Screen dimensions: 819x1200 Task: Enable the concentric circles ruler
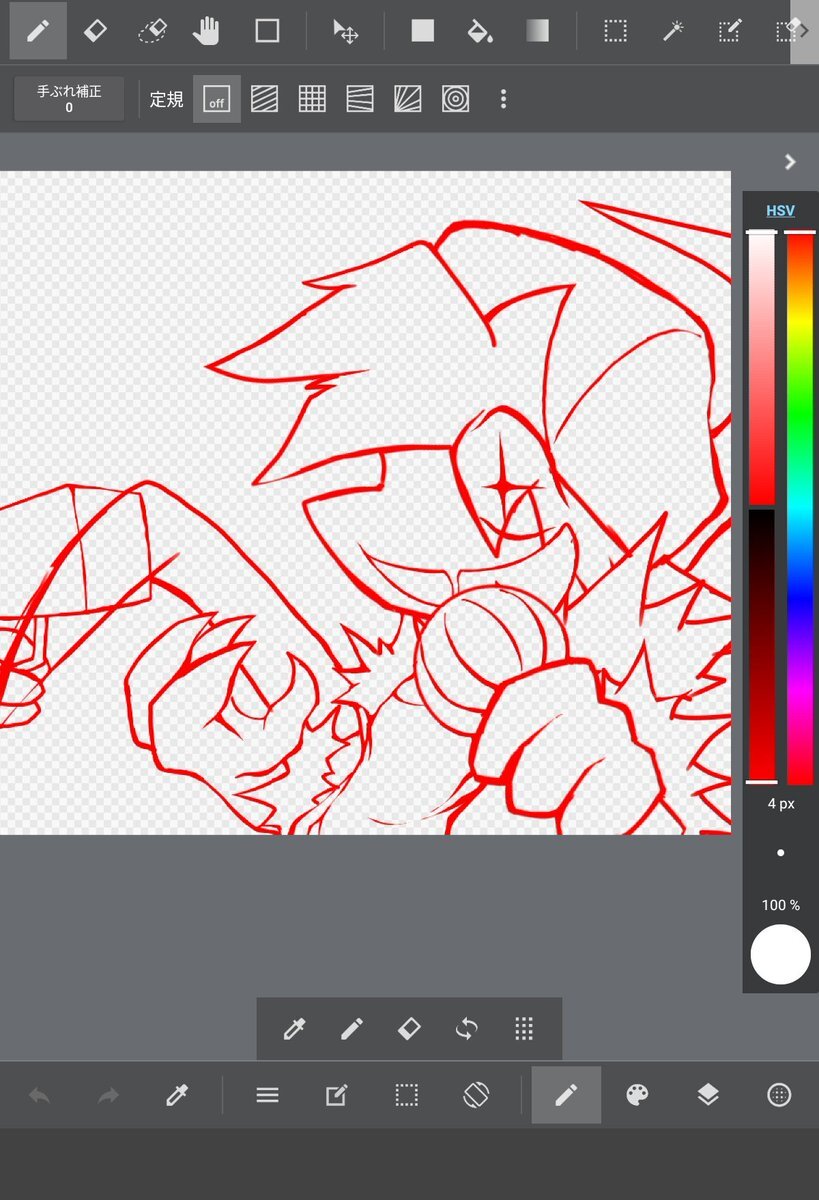click(x=455, y=99)
